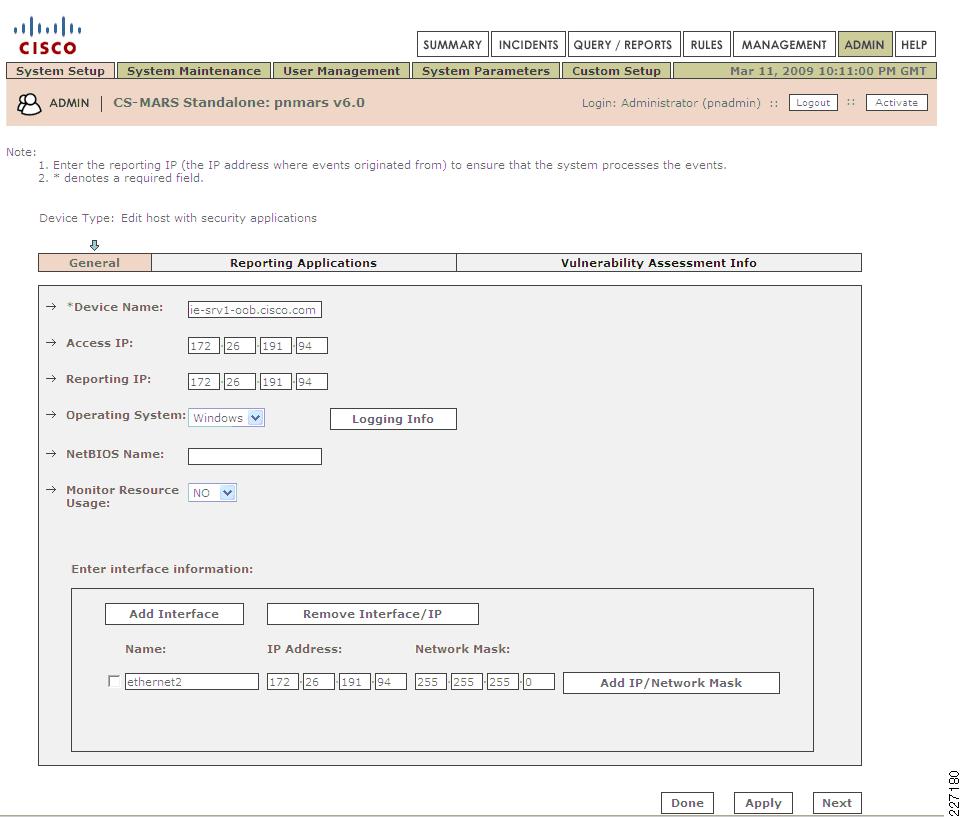Select System Parameters

coord(486,71)
